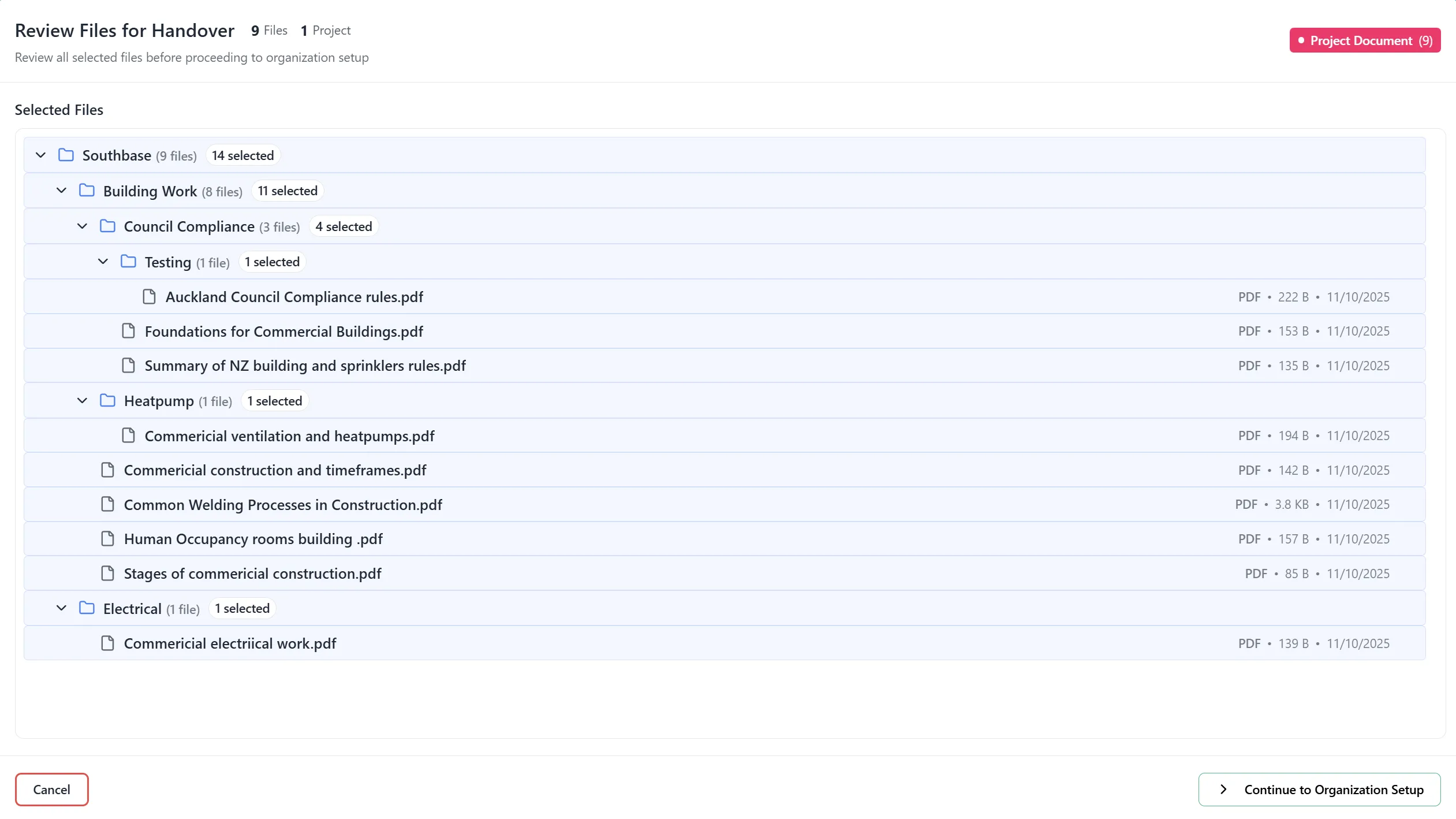The image size is (1456, 819).
Task: Click the Building Work folder icon
Action: click(x=86, y=191)
